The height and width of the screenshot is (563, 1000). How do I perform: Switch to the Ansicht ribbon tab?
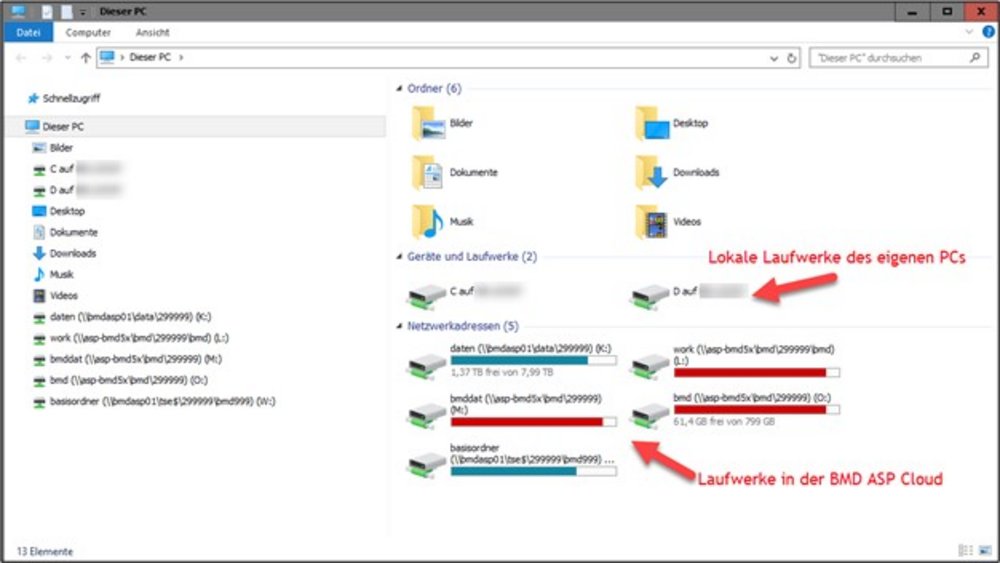click(x=152, y=32)
